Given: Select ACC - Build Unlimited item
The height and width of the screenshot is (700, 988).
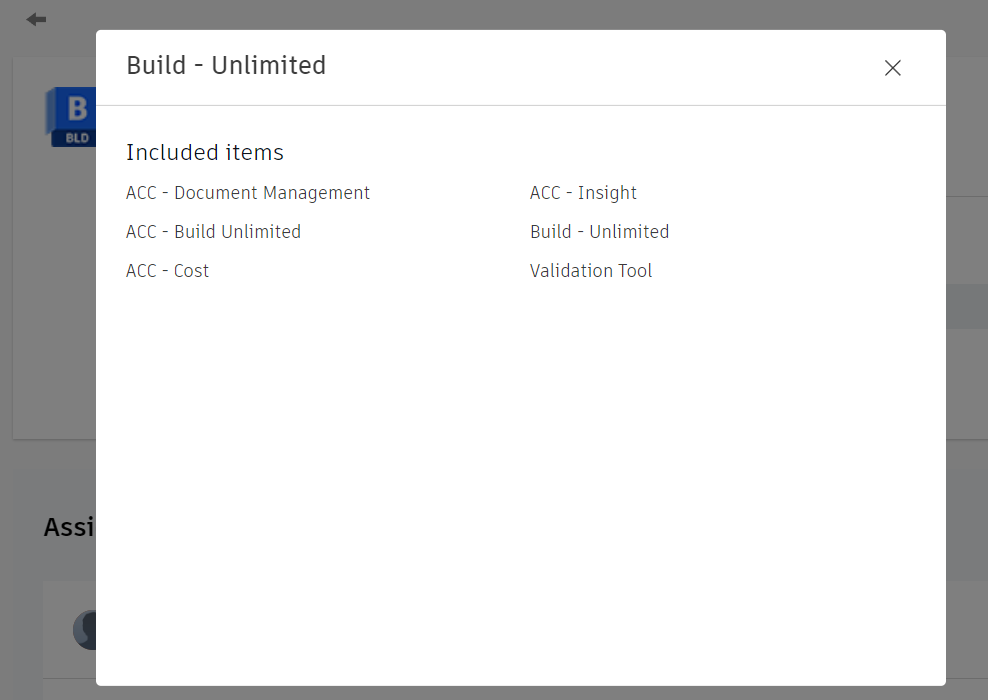Looking at the screenshot, I should [213, 232].
